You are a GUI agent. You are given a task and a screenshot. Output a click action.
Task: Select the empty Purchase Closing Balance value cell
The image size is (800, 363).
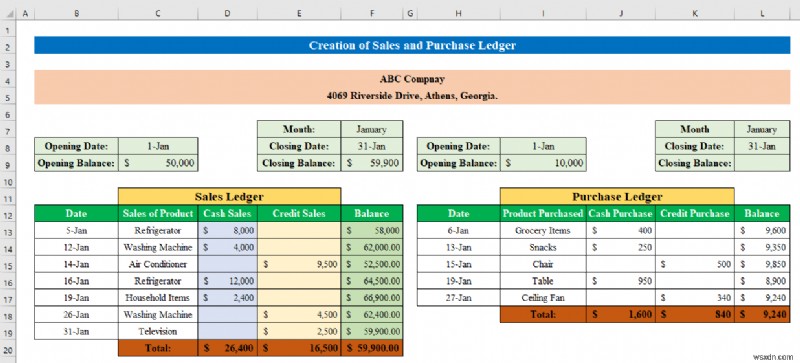(762, 163)
